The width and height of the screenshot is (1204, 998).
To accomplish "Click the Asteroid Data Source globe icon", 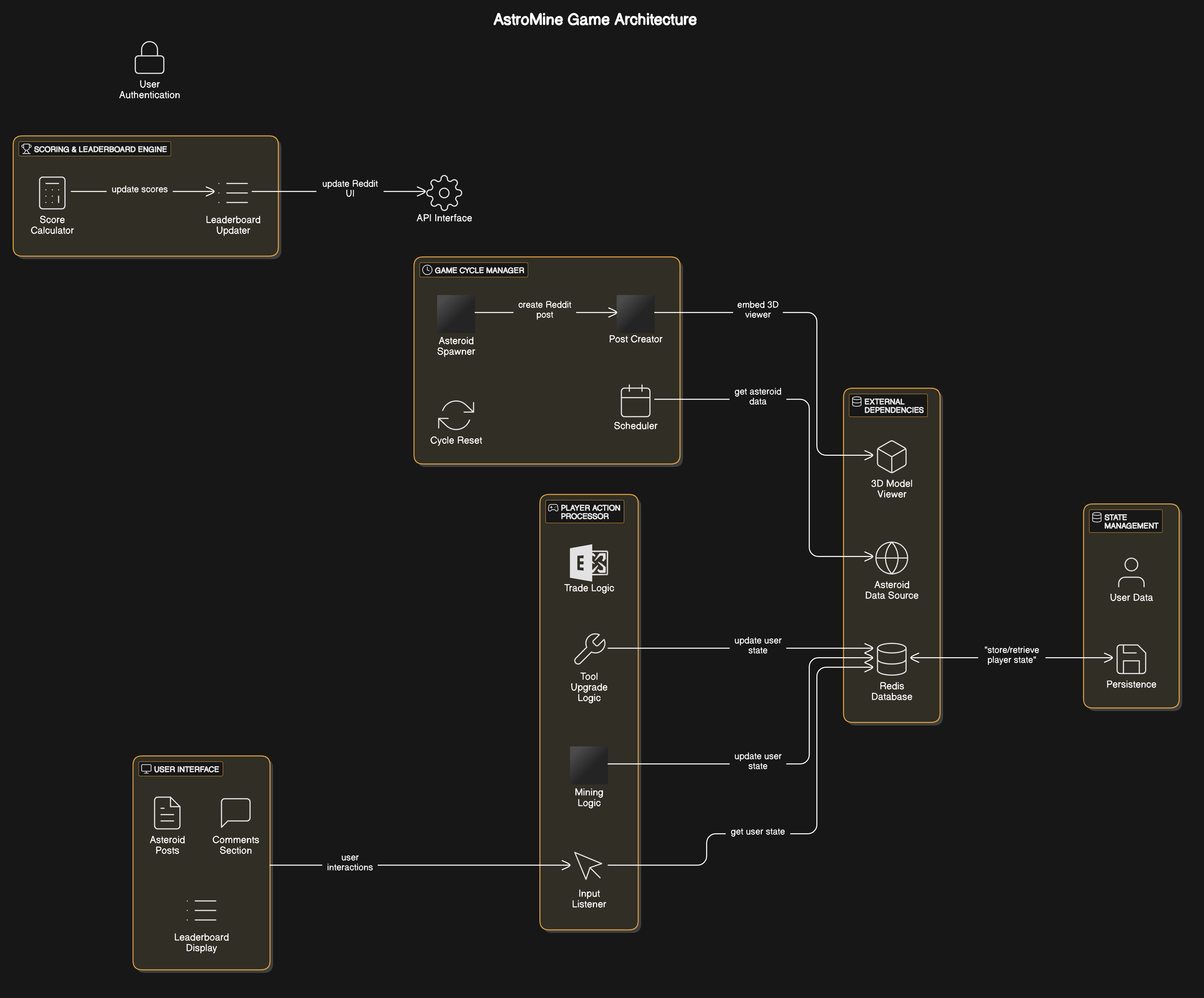I will pos(891,557).
